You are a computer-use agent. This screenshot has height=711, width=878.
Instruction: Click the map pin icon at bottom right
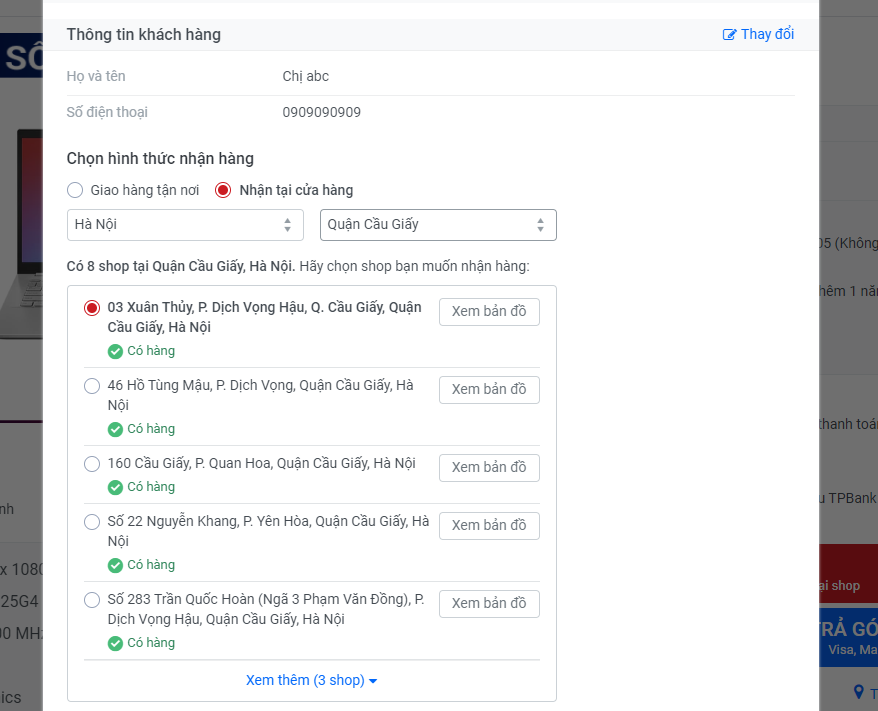coord(858,692)
